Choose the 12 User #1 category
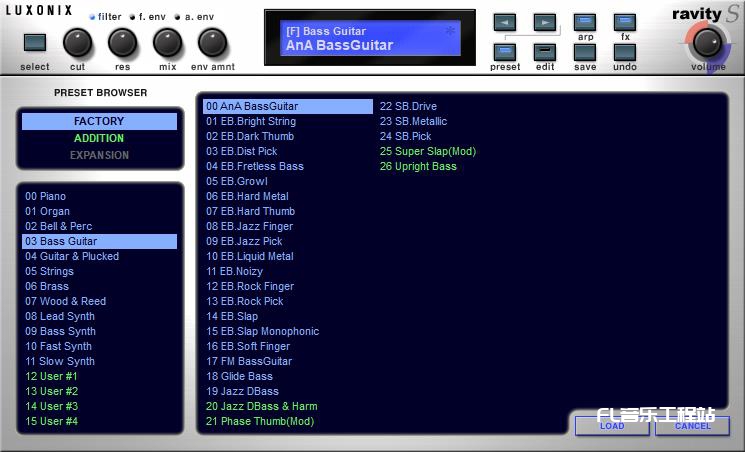The image size is (745, 452). [x=99, y=376]
